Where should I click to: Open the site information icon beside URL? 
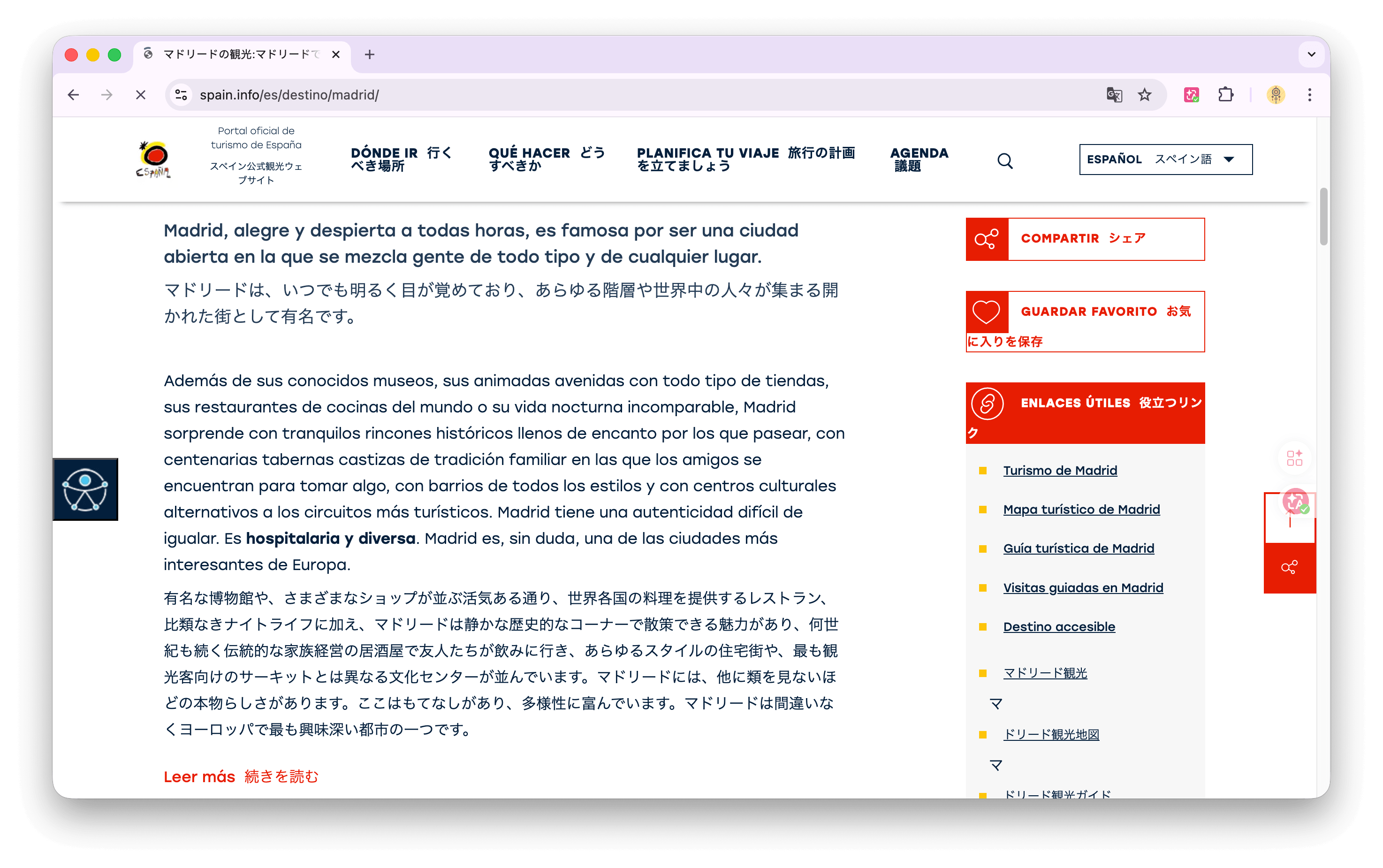pos(182,95)
